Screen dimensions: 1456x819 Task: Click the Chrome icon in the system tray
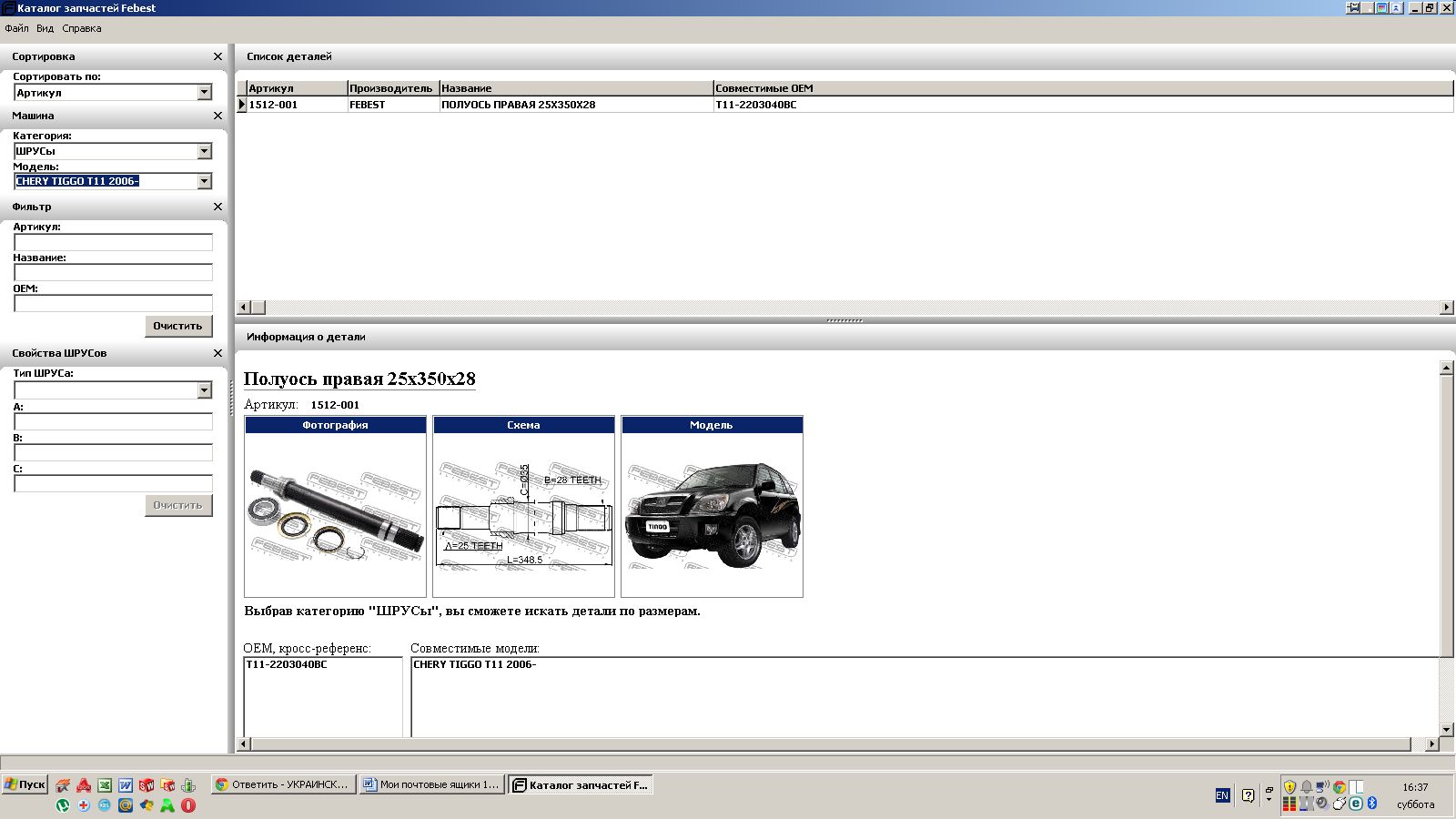point(1340,787)
